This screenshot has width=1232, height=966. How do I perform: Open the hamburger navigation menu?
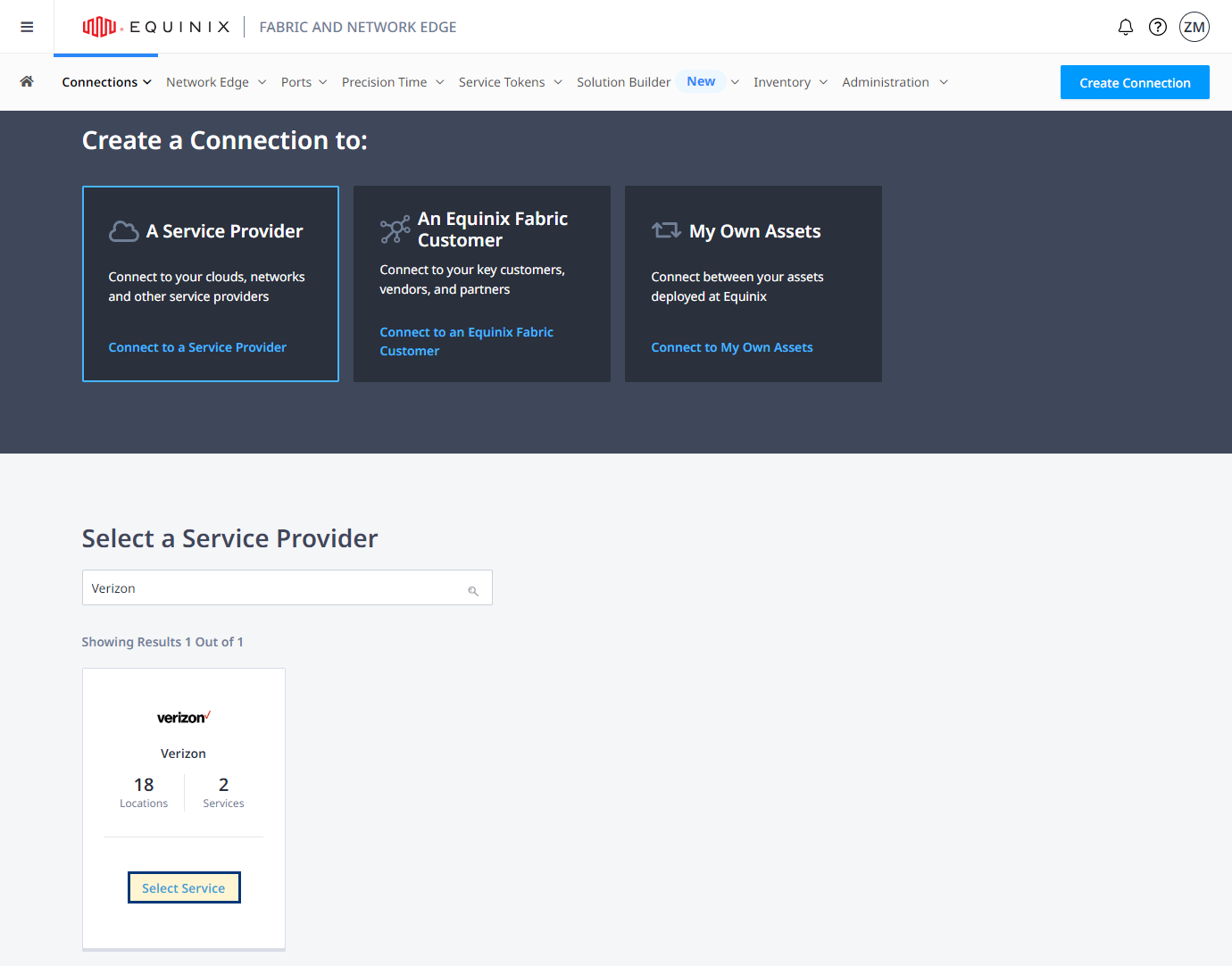27,27
